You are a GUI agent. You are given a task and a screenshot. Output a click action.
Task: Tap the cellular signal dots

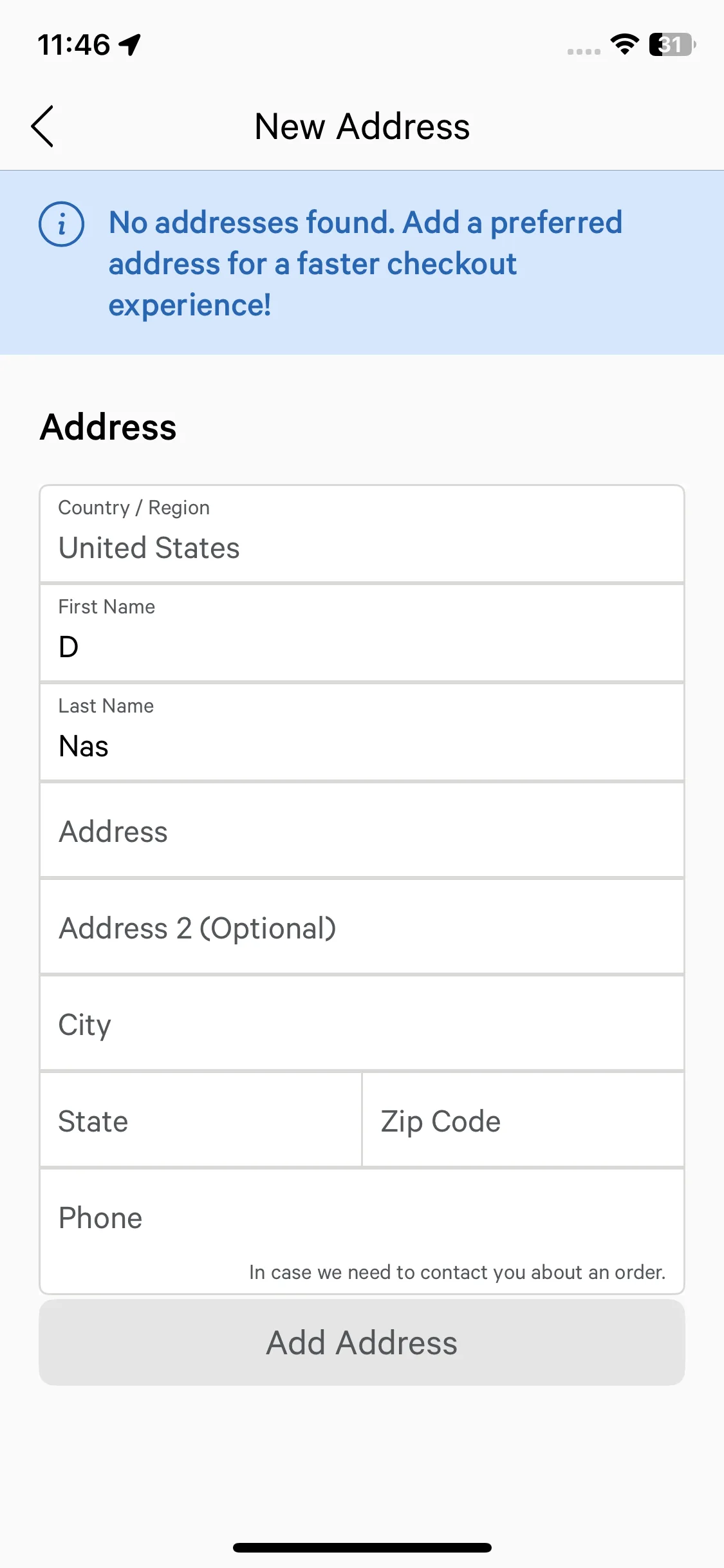(583, 51)
